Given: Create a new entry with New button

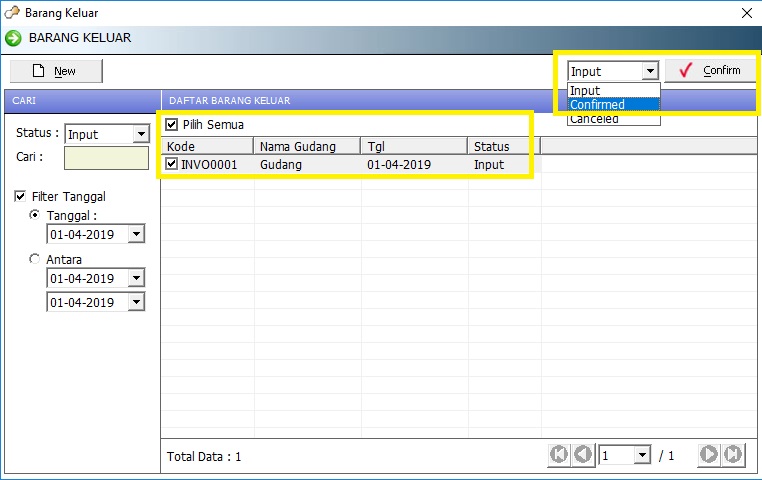Looking at the screenshot, I should (56, 71).
